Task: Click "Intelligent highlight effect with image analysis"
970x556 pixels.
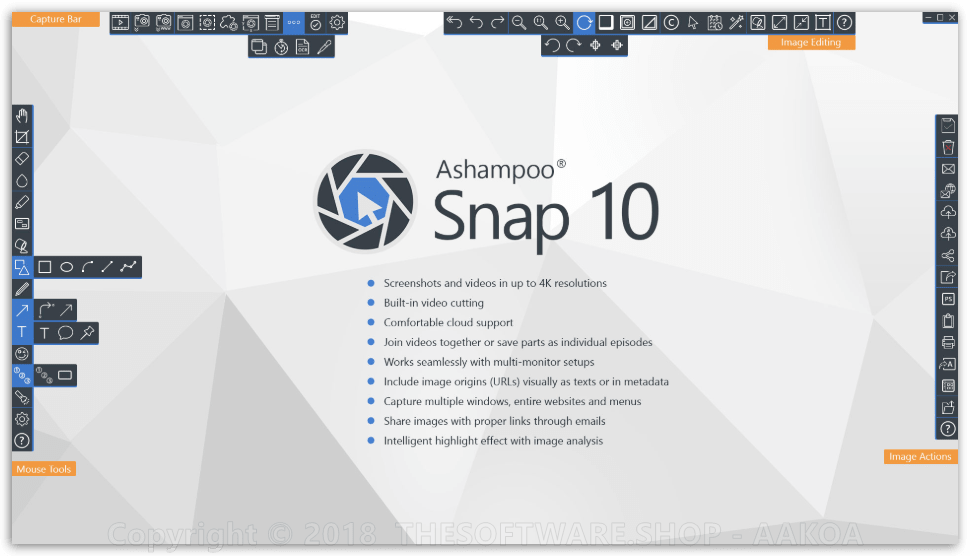Action: (493, 440)
